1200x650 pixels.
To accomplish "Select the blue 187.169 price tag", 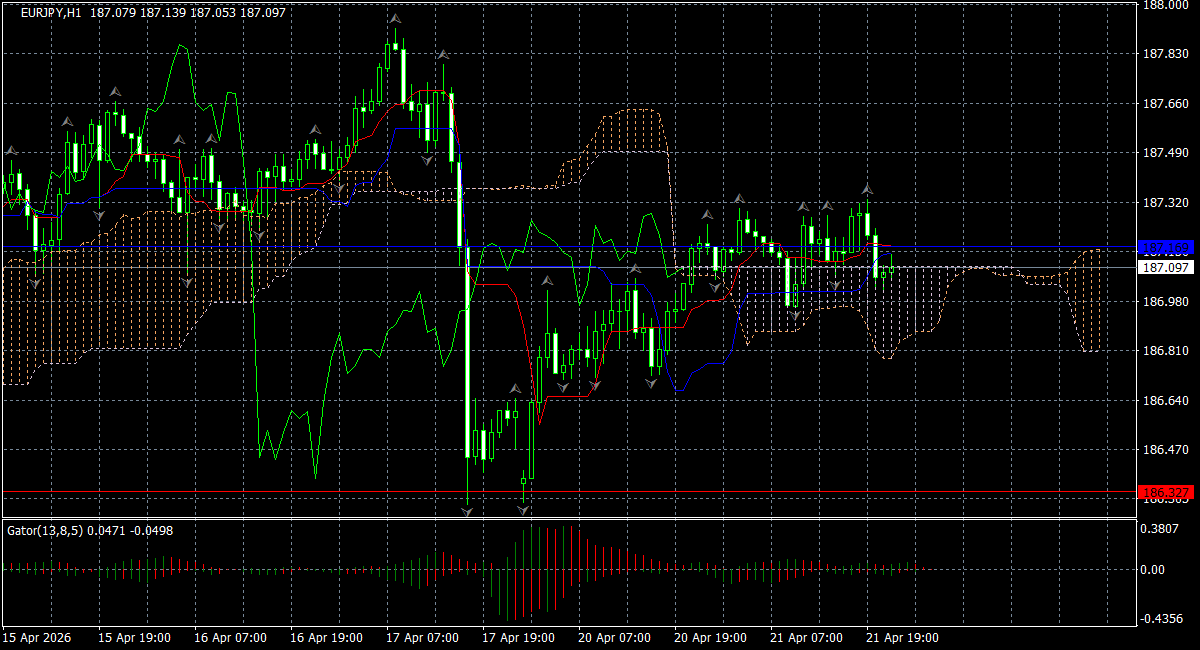I will click(1167, 247).
